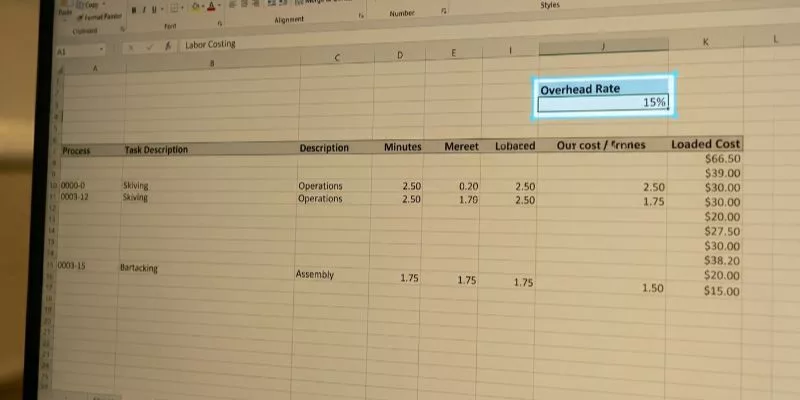Select the Bartacking cell

[207, 270]
